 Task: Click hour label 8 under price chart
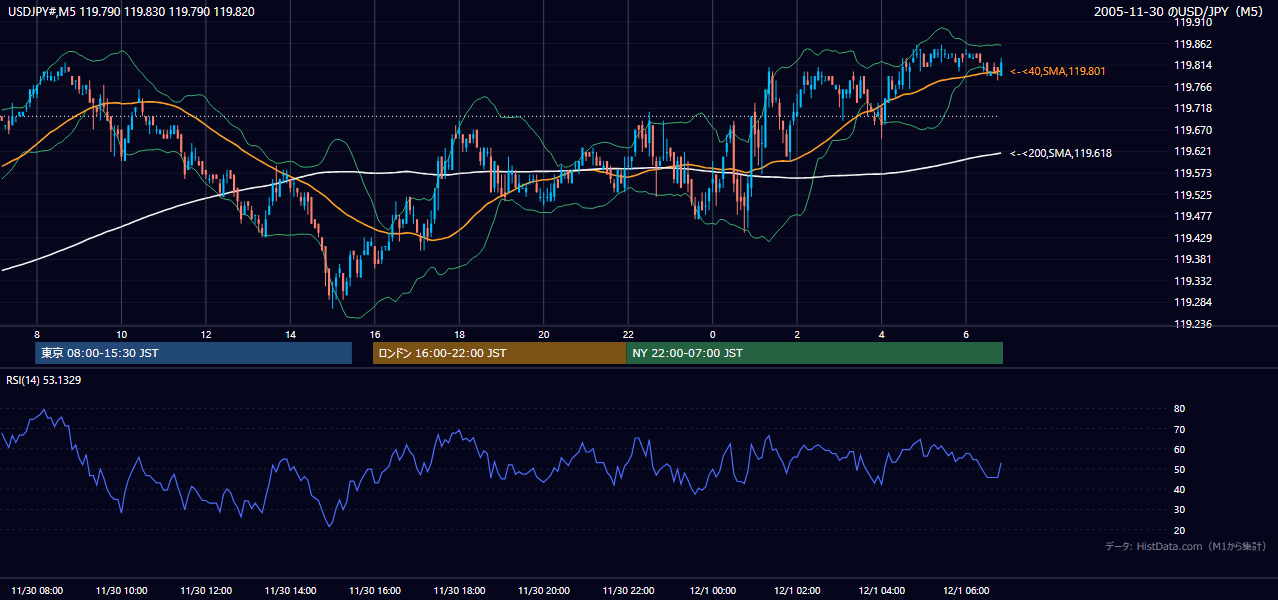coord(37,334)
